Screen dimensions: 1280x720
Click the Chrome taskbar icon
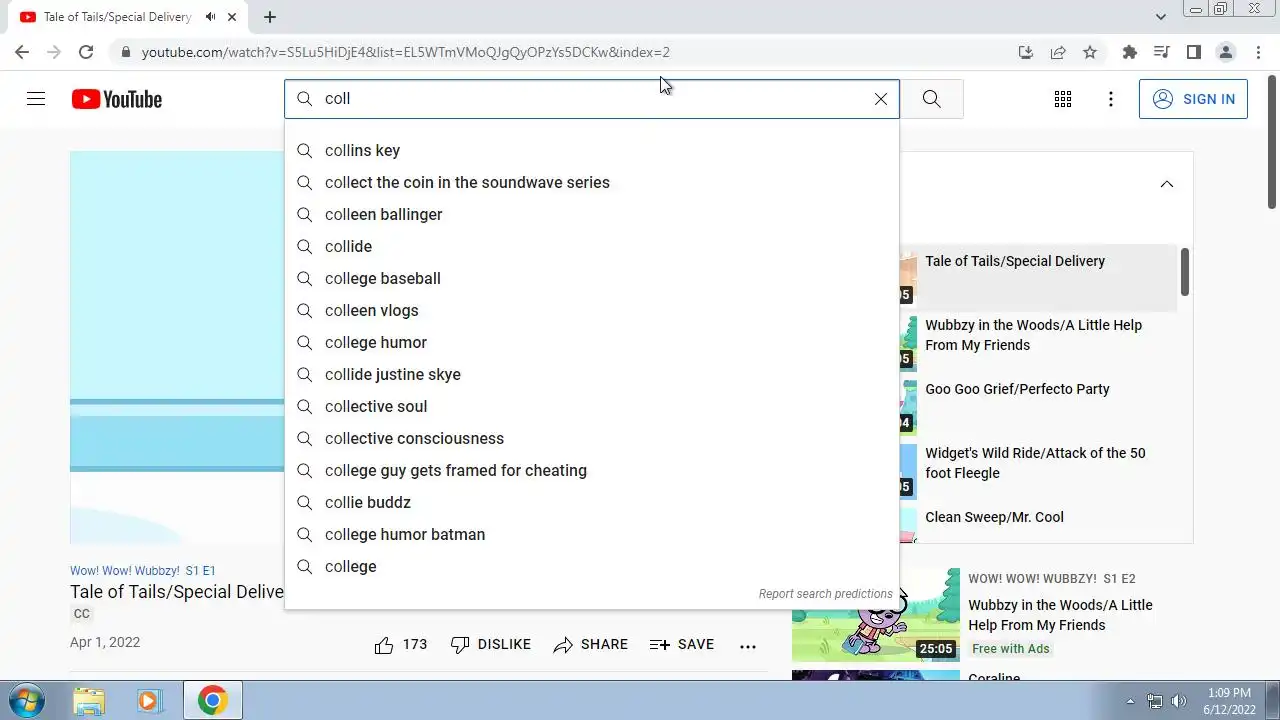coord(212,700)
